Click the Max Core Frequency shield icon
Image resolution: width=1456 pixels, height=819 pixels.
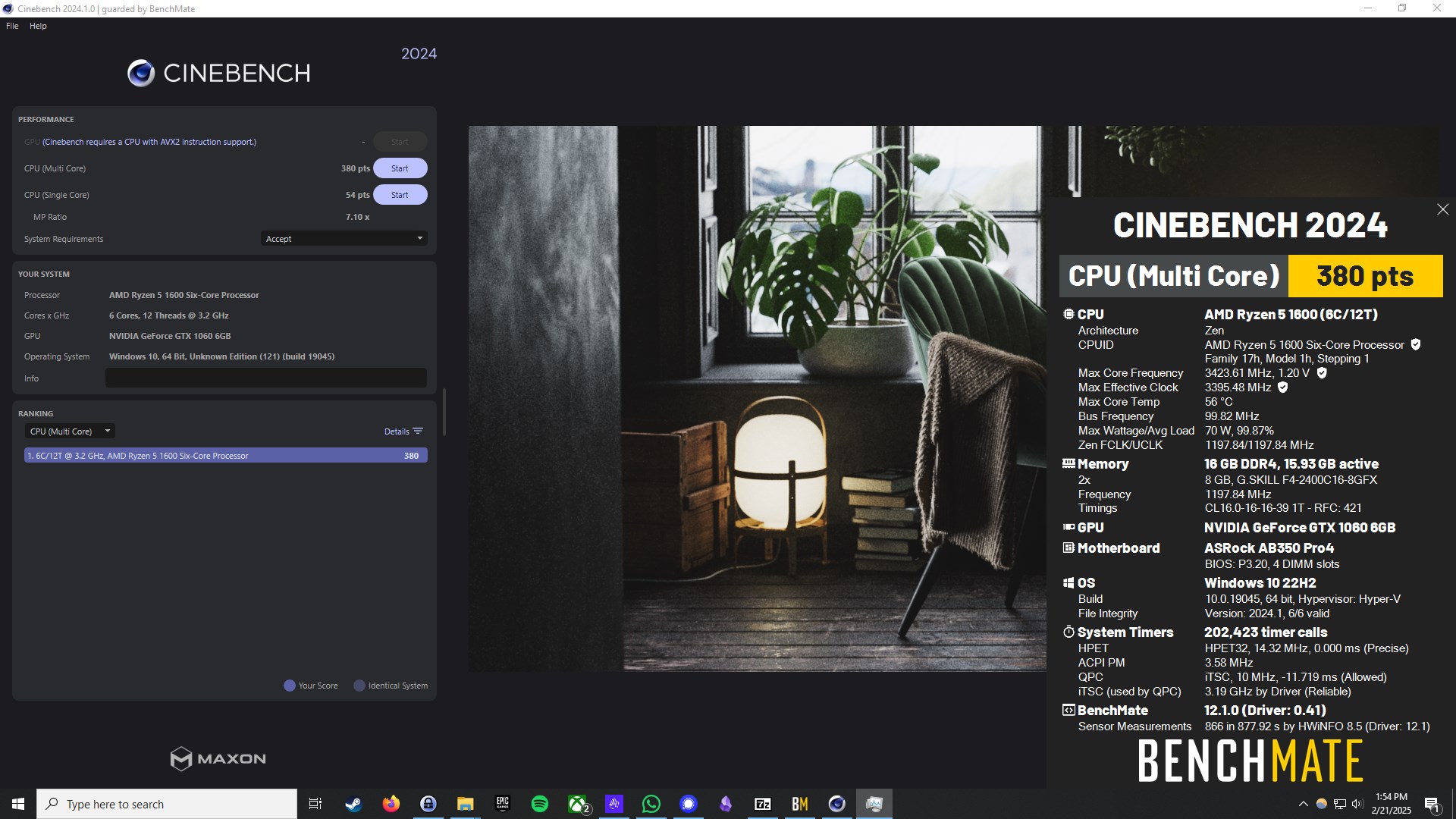click(1322, 373)
